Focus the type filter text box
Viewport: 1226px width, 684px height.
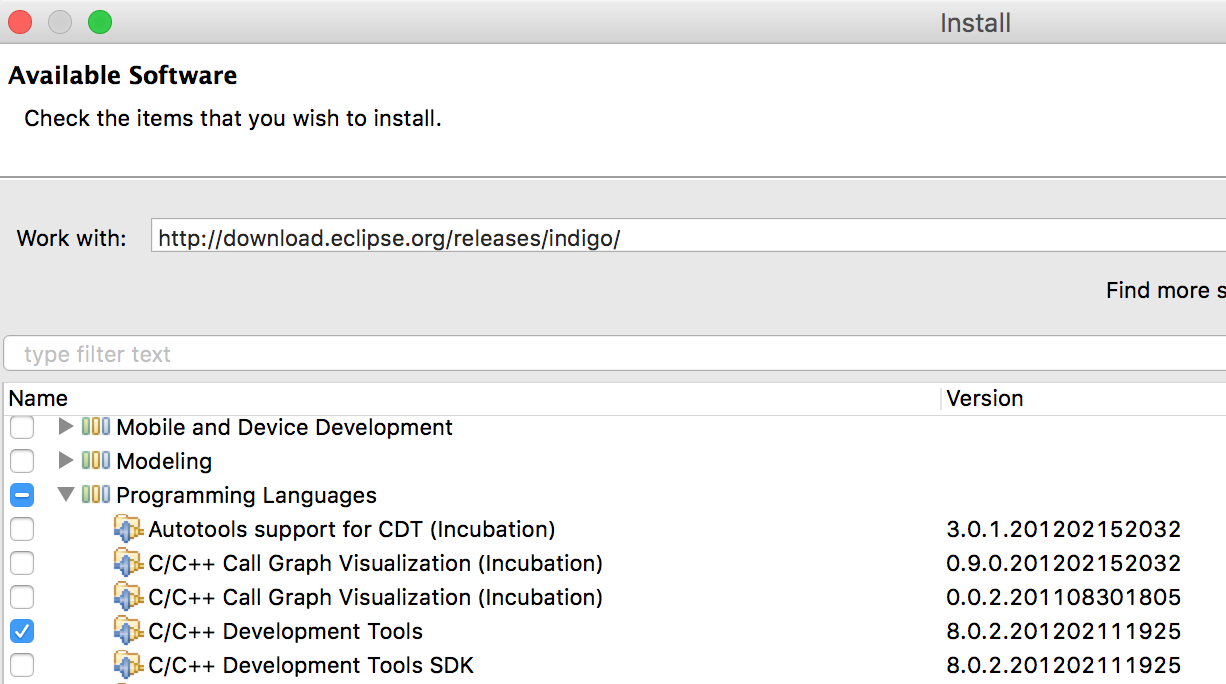600,354
